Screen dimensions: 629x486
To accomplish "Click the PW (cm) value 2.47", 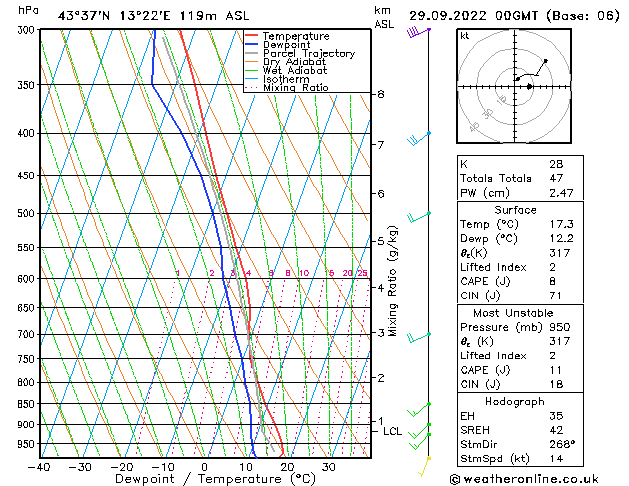I will click(x=561, y=193).
